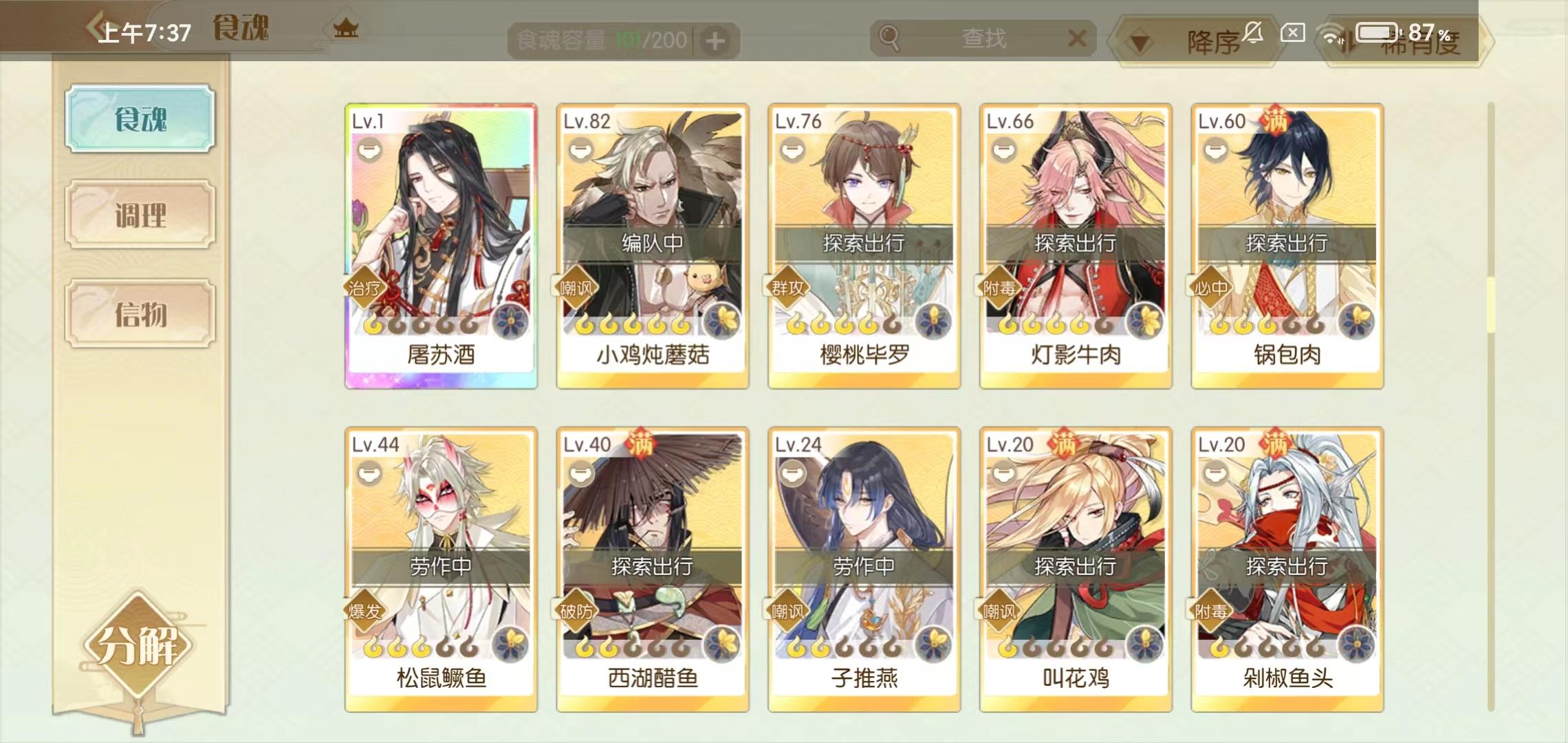Tap the plus icon to expand 食魂容量
Image resolution: width=1568 pixels, height=743 pixels.
pos(715,41)
